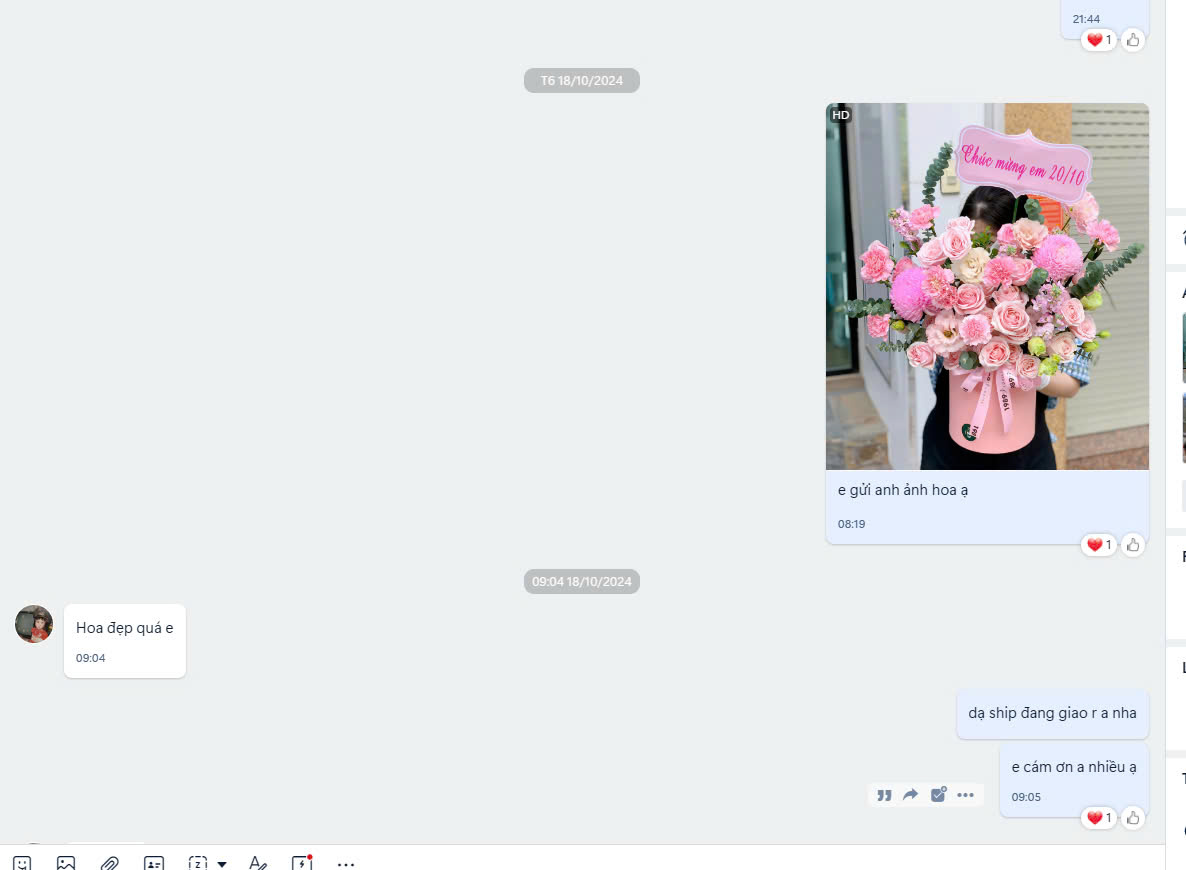Attach a file with the paperclip icon
The height and width of the screenshot is (870, 1186).
[x=110, y=863]
